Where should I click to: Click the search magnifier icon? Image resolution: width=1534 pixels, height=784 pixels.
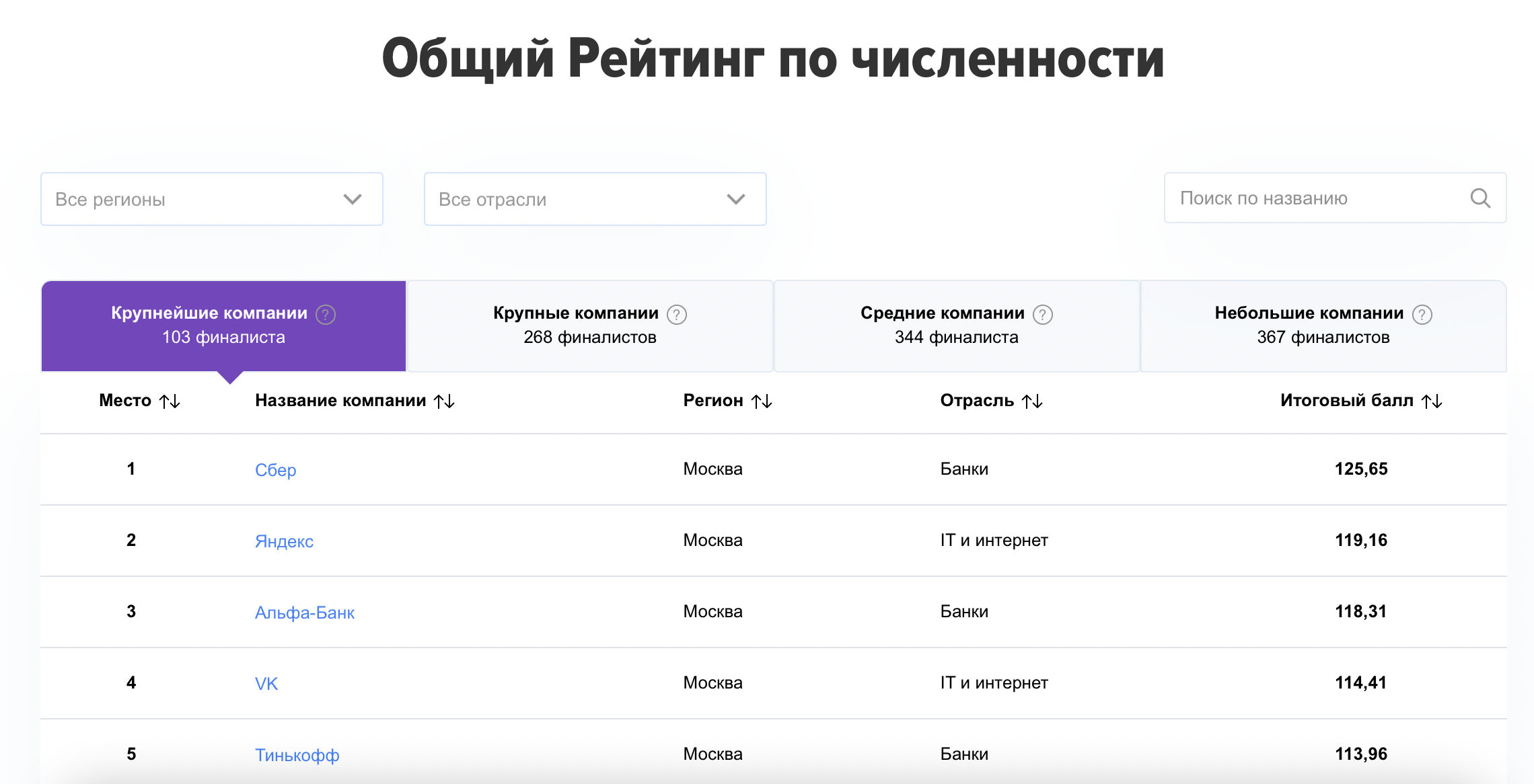pos(1480,198)
